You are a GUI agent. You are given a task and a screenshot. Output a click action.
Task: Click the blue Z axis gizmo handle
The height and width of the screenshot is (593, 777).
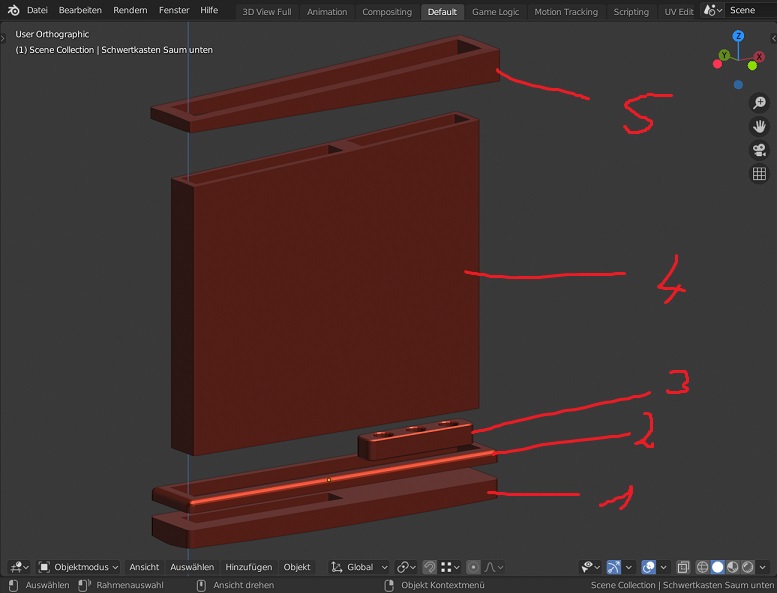(738, 36)
